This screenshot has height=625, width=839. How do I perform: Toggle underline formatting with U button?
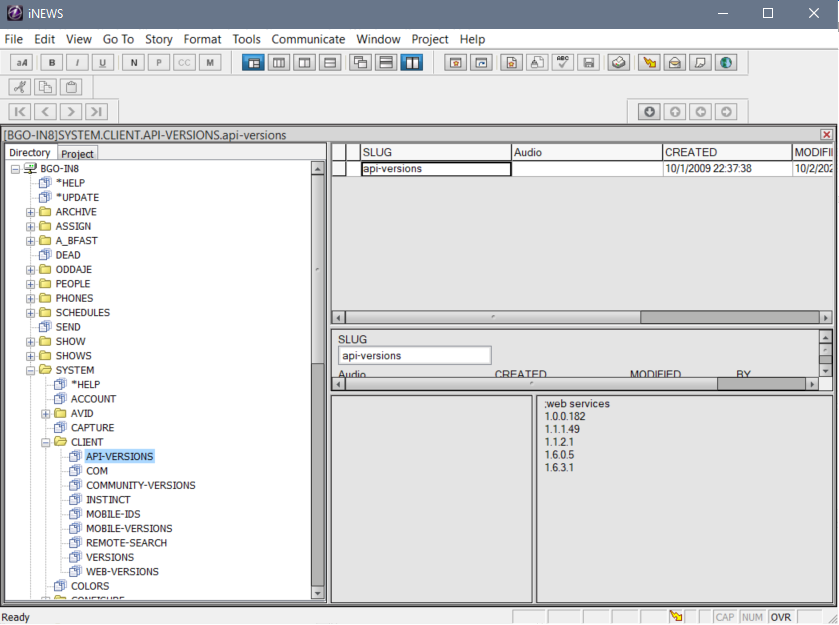click(103, 62)
